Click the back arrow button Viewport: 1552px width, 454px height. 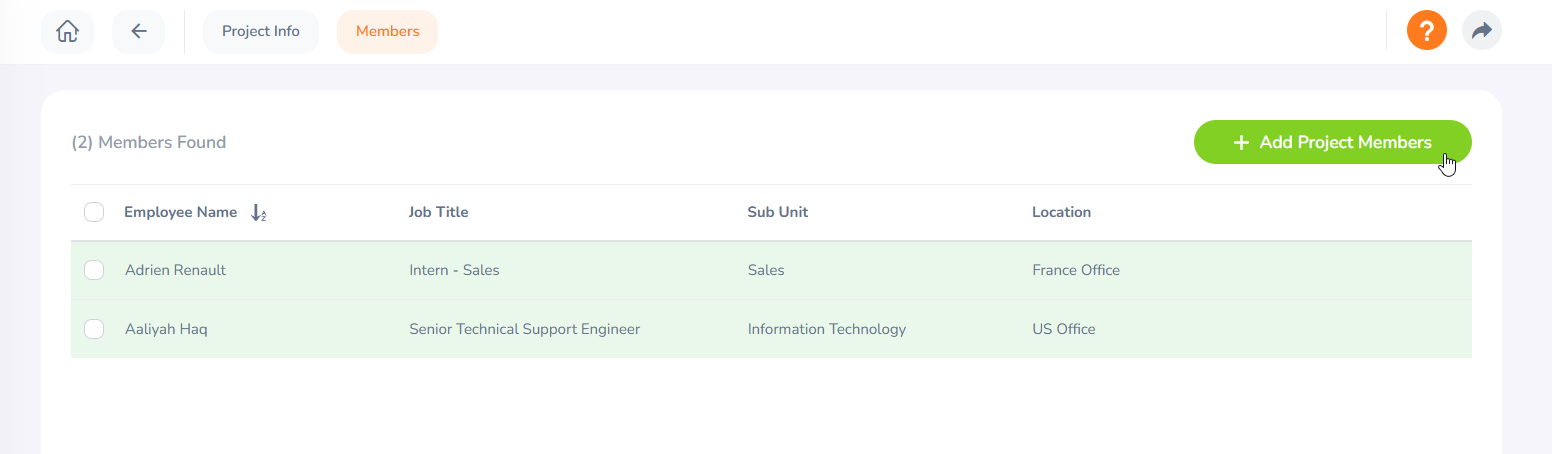[x=139, y=32]
